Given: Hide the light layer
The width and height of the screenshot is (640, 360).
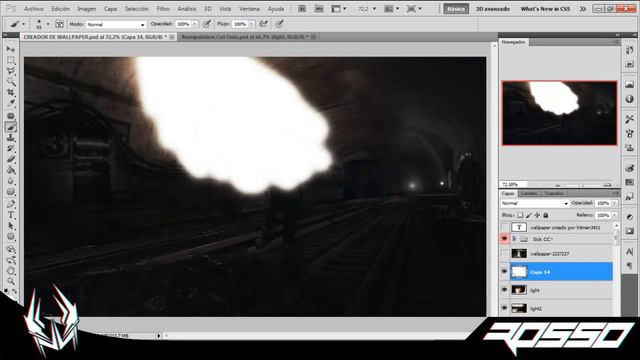Looking at the screenshot, I should [504, 290].
